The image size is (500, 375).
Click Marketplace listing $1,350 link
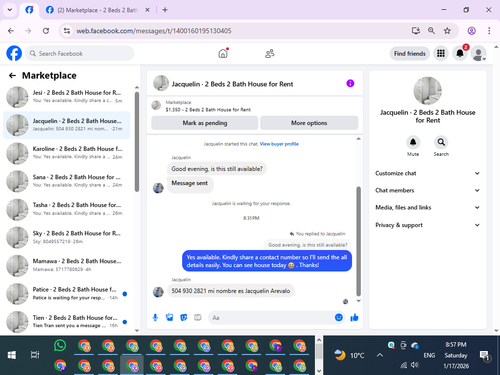(x=208, y=110)
